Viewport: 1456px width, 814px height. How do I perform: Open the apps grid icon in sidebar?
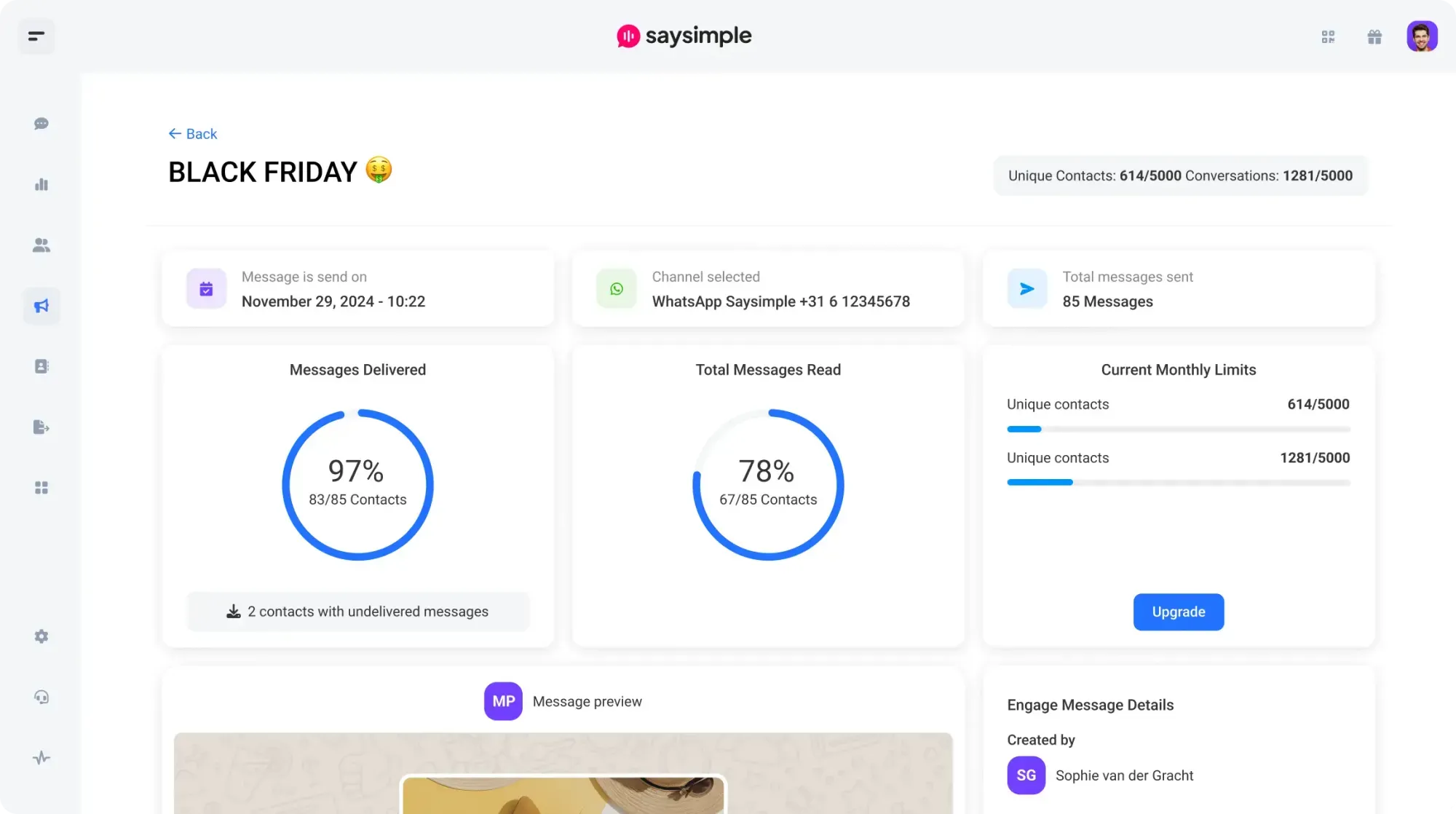click(41, 487)
